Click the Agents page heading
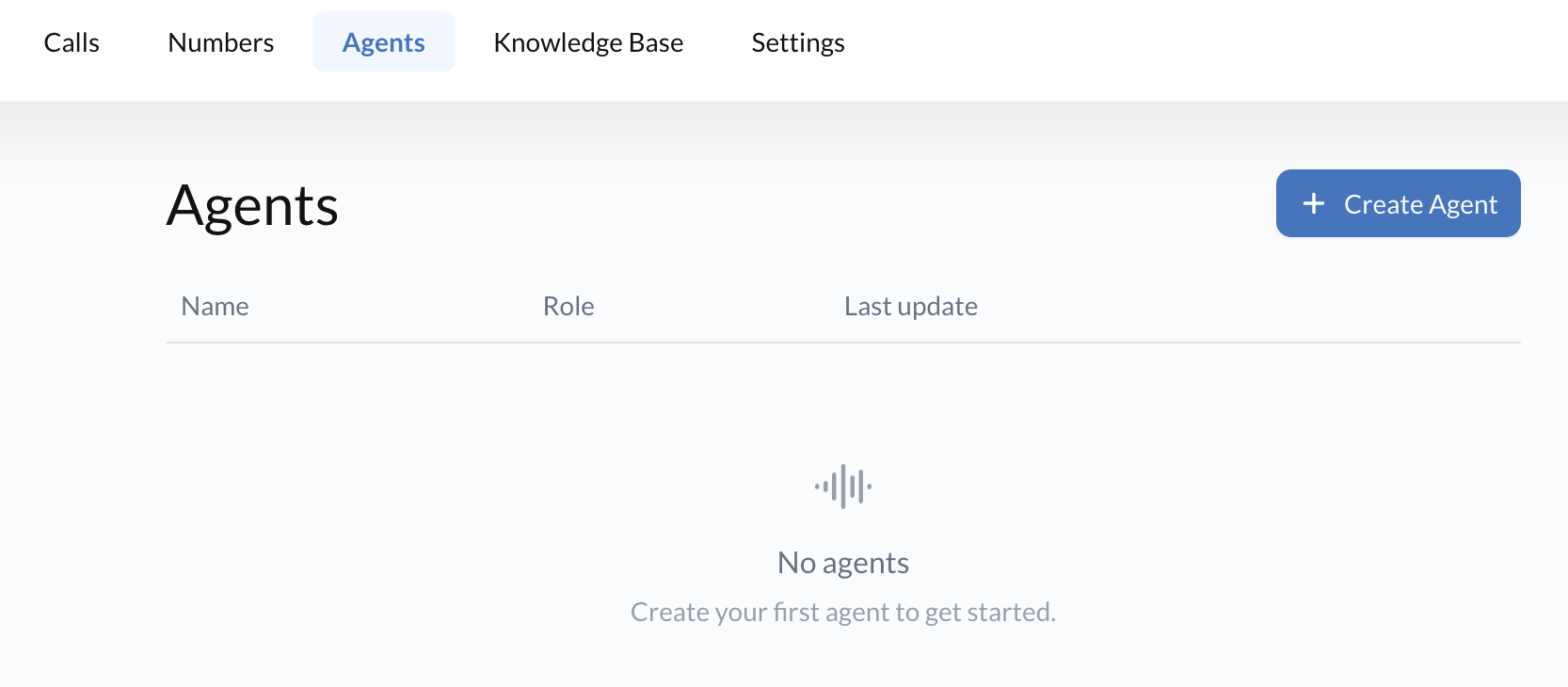Viewport: 1568px width, 687px height. point(251,206)
